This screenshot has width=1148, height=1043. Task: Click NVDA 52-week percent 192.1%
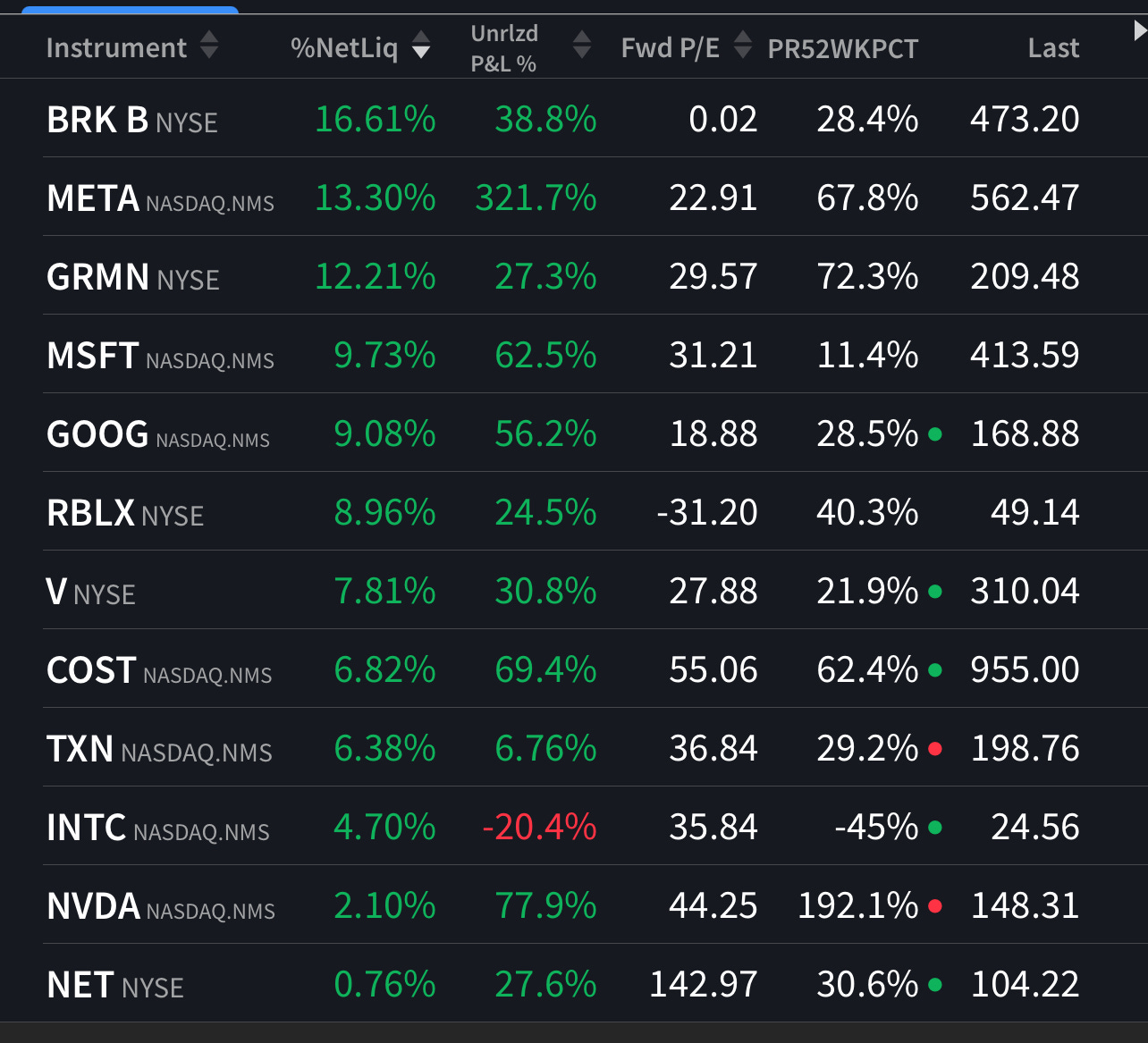[858, 905]
